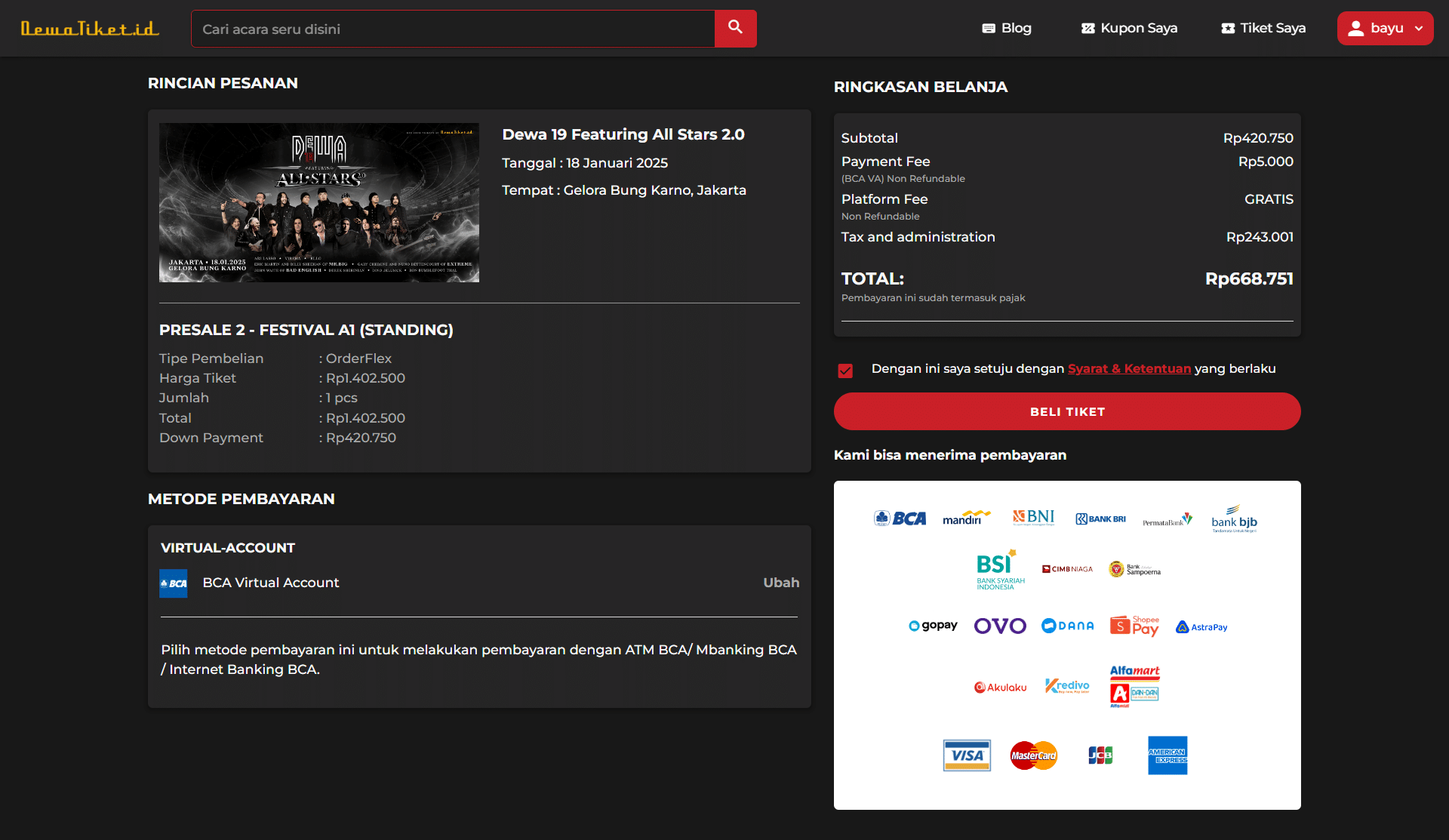Screen dimensions: 1449x840
Task: Click the ShopeePay logo
Action: click(1134, 626)
